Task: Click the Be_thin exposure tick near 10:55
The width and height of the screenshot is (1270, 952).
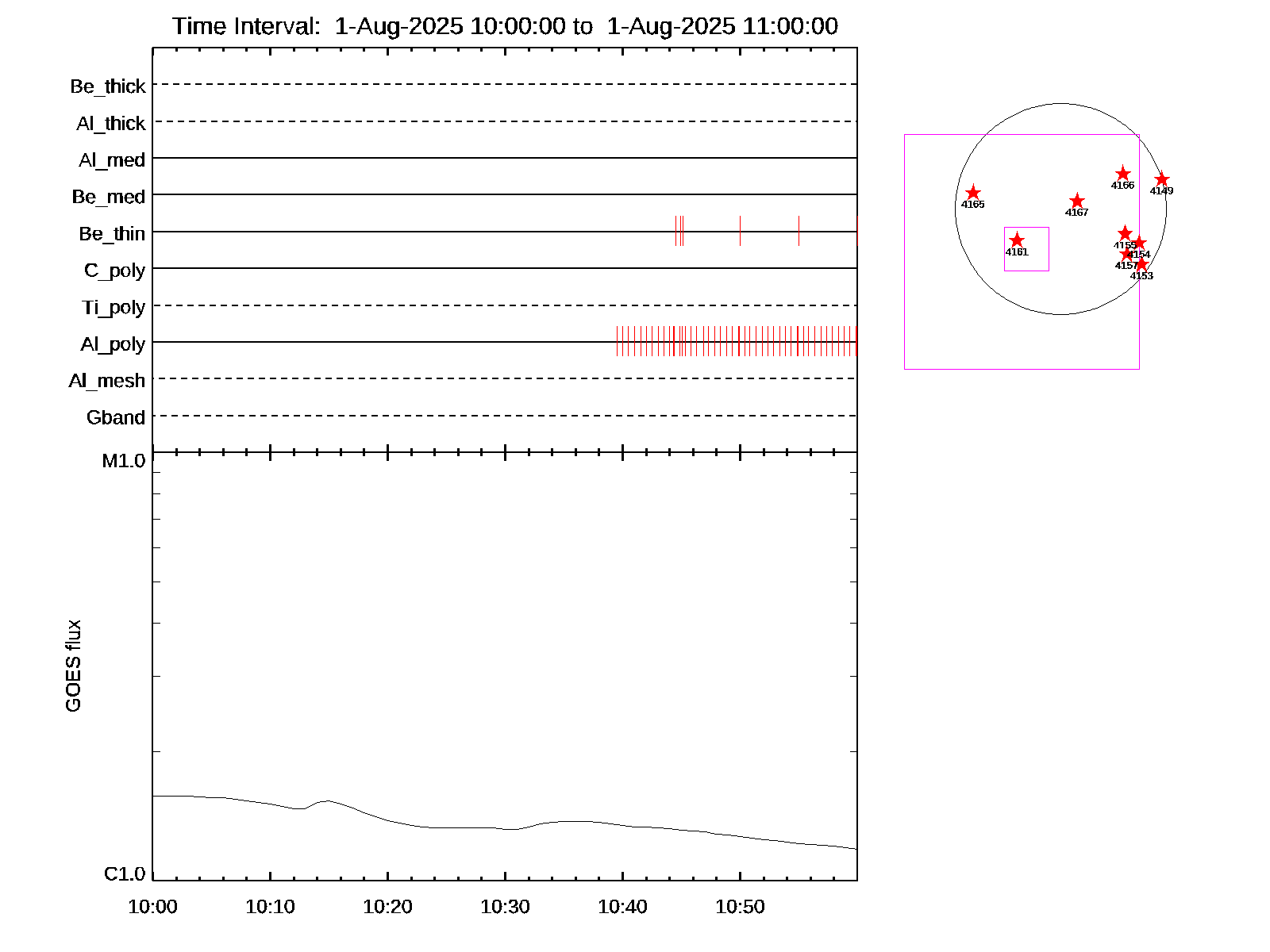Action: (x=799, y=231)
